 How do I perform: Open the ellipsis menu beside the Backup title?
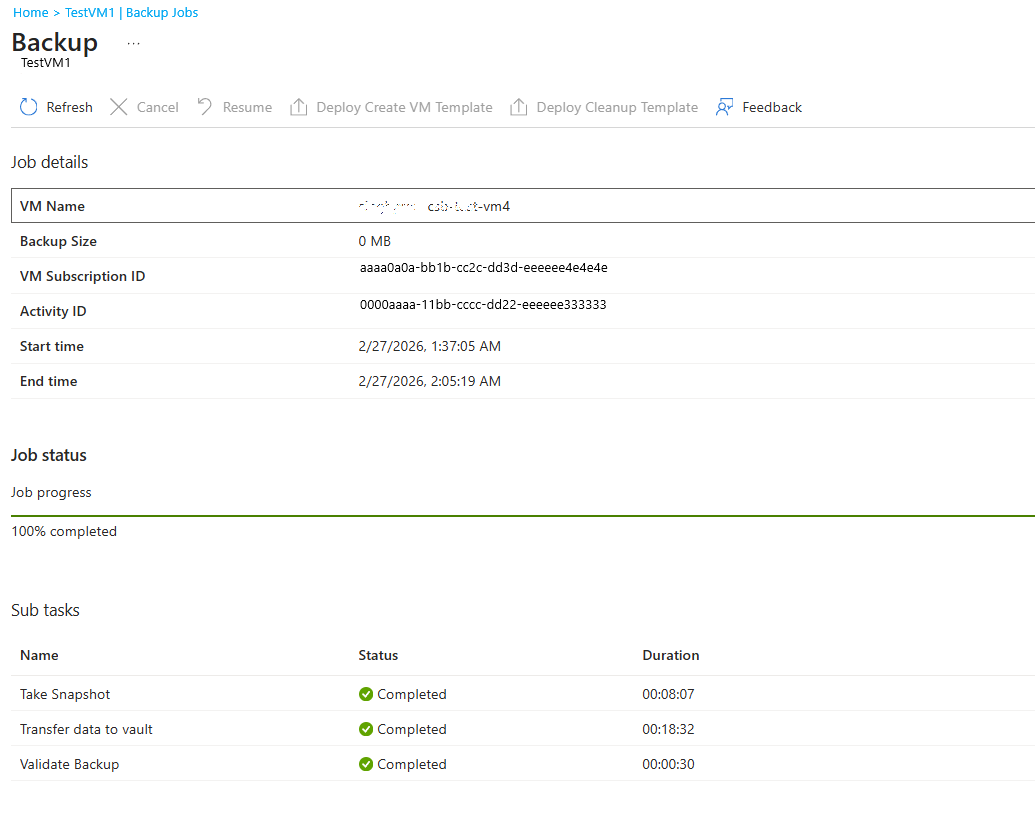133,43
